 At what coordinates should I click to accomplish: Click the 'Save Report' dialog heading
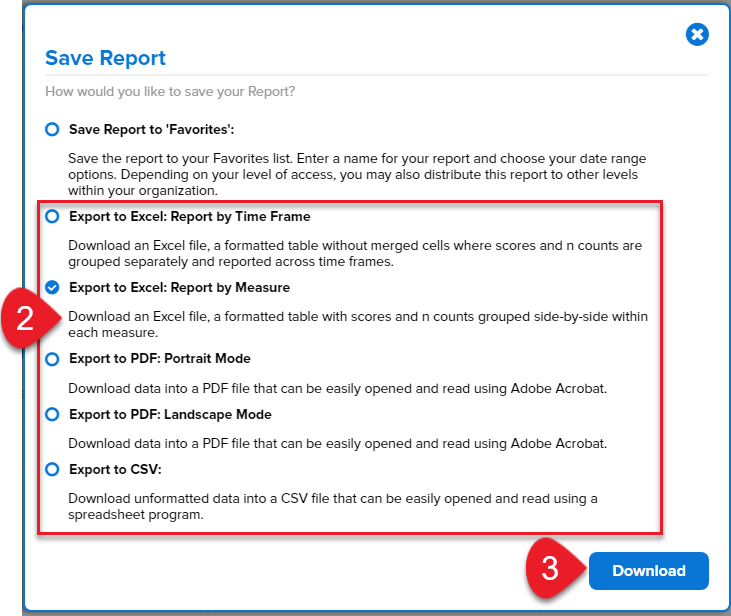click(105, 58)
